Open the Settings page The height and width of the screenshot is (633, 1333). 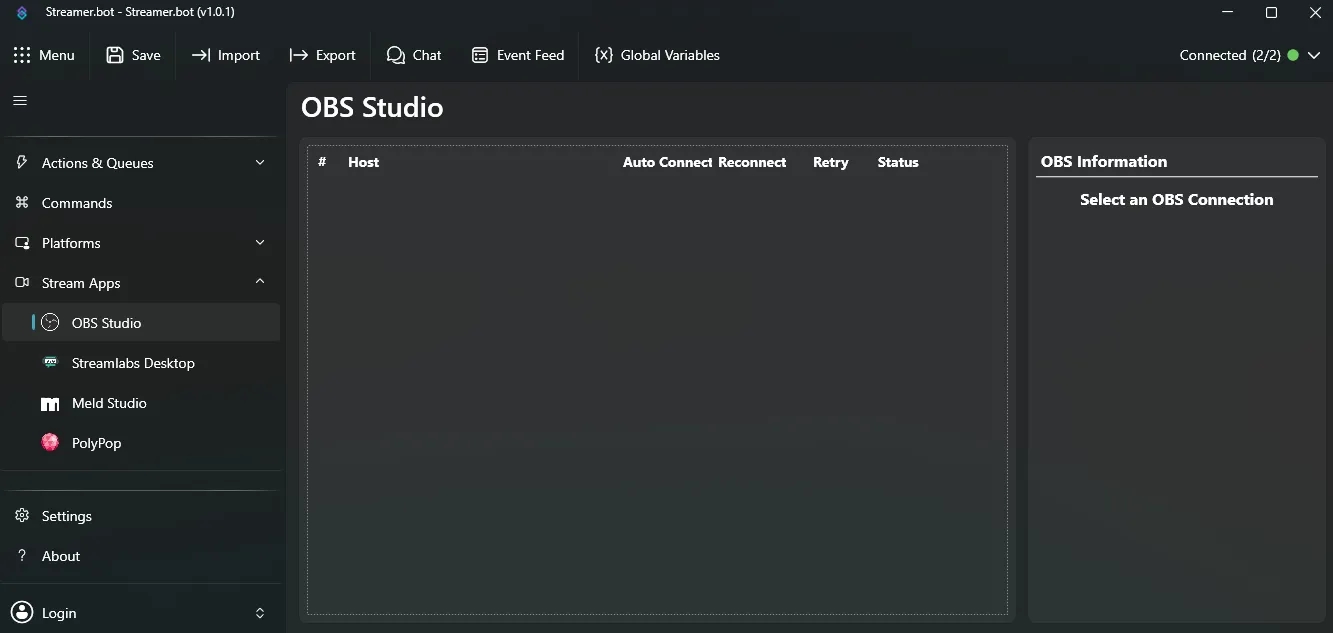67,516
